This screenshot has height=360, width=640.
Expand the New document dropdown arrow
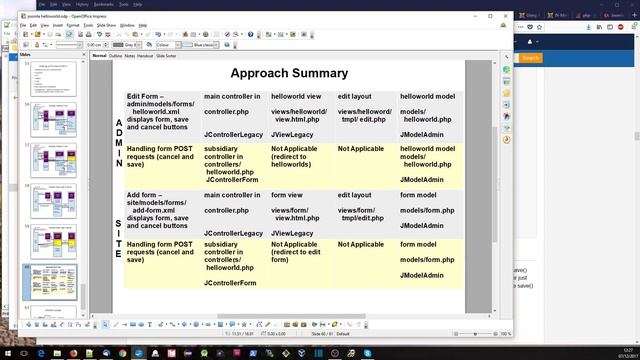click(x=31, y=35)
